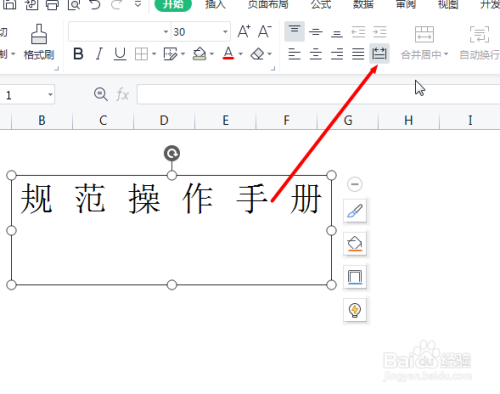The height and width of the screenshot is (394, 500).
Task: Click the Redo arrow icon
Action: pos(116,4)
